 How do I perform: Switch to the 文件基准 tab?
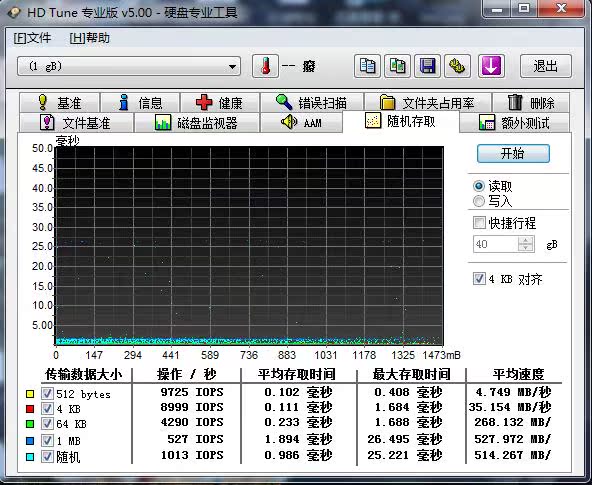tap(76, 122)
